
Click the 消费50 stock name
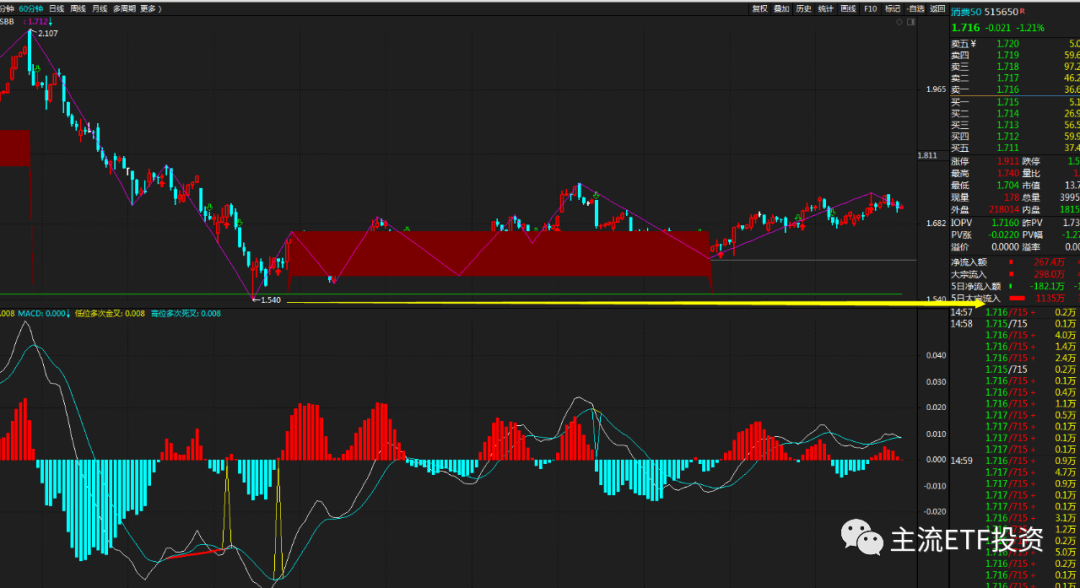966,12
